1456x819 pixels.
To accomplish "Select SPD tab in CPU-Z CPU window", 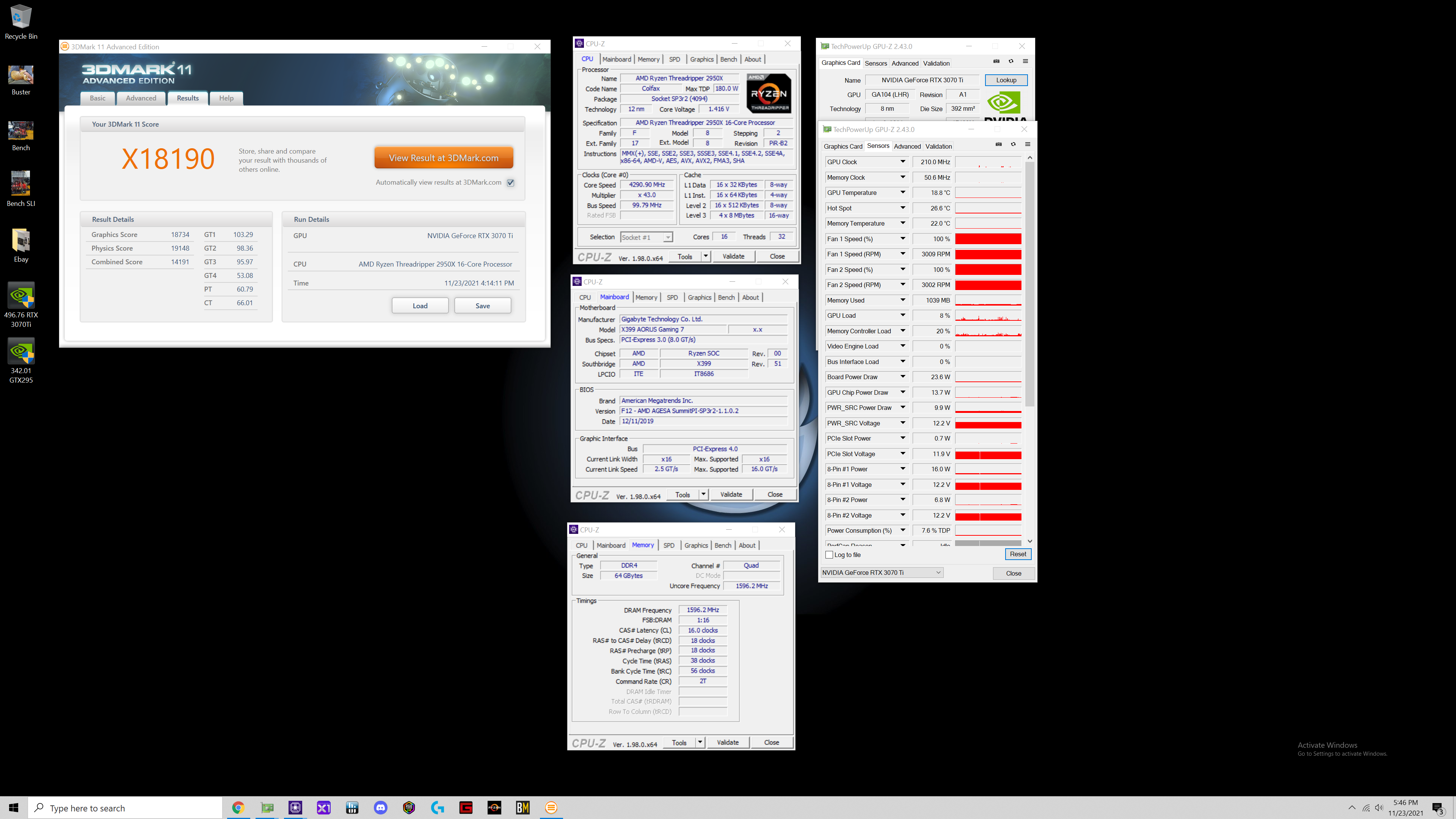I will click(x=674, y=60).
